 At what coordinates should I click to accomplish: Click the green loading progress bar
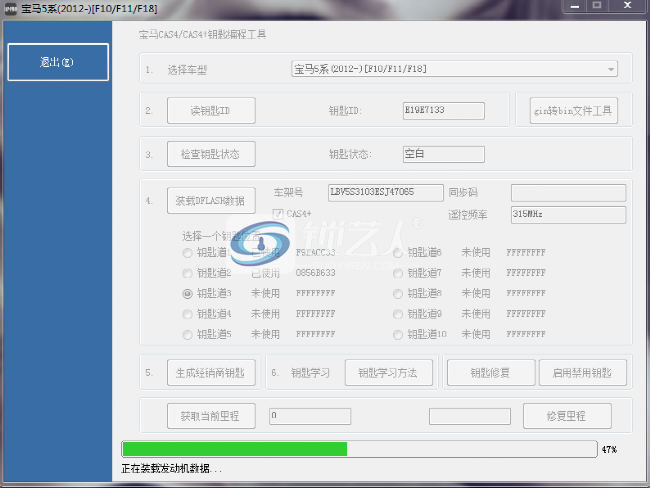pyautogui.click(x=359, y=449)
